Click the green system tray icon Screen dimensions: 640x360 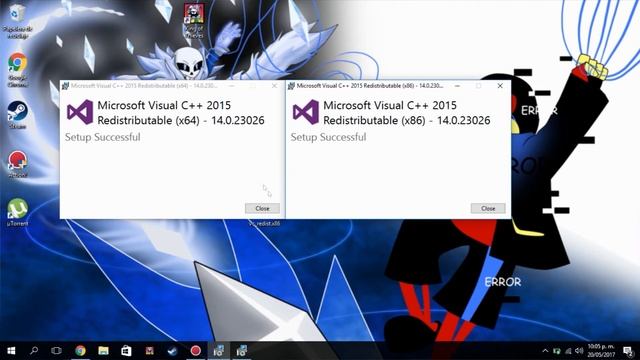557,351
